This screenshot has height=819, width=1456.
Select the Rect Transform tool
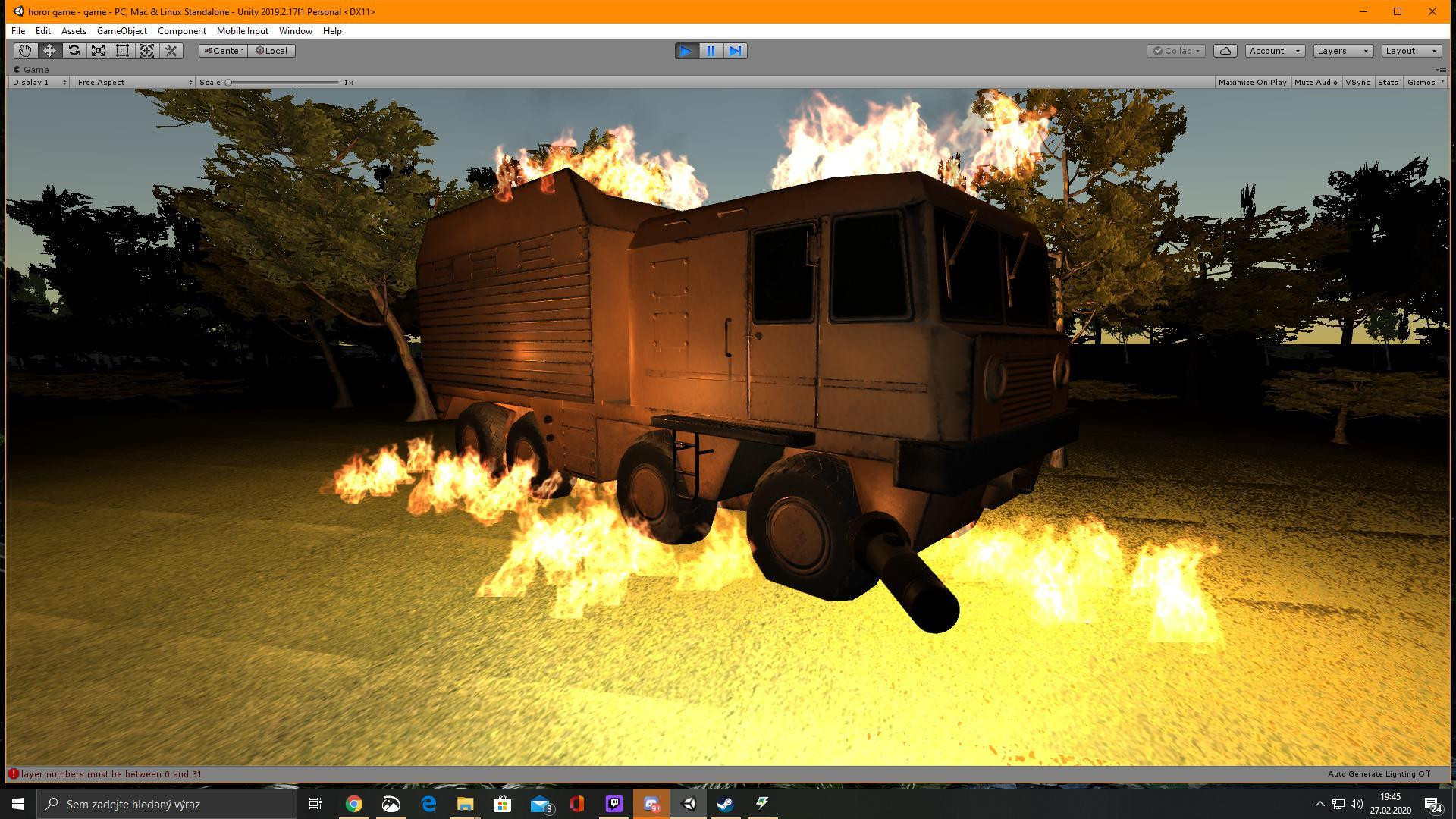[x=122, y=51]
